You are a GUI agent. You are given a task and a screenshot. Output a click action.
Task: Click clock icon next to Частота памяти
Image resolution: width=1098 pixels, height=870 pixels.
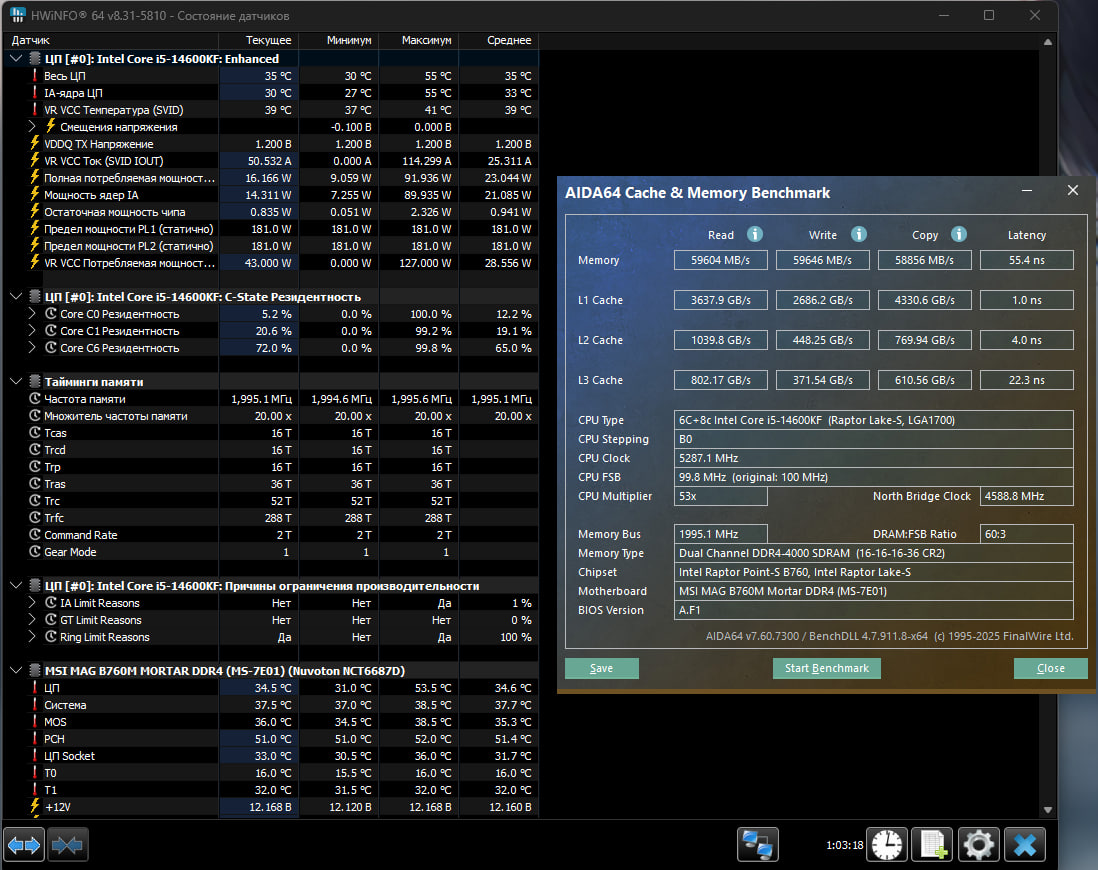[x=34, y=399]
